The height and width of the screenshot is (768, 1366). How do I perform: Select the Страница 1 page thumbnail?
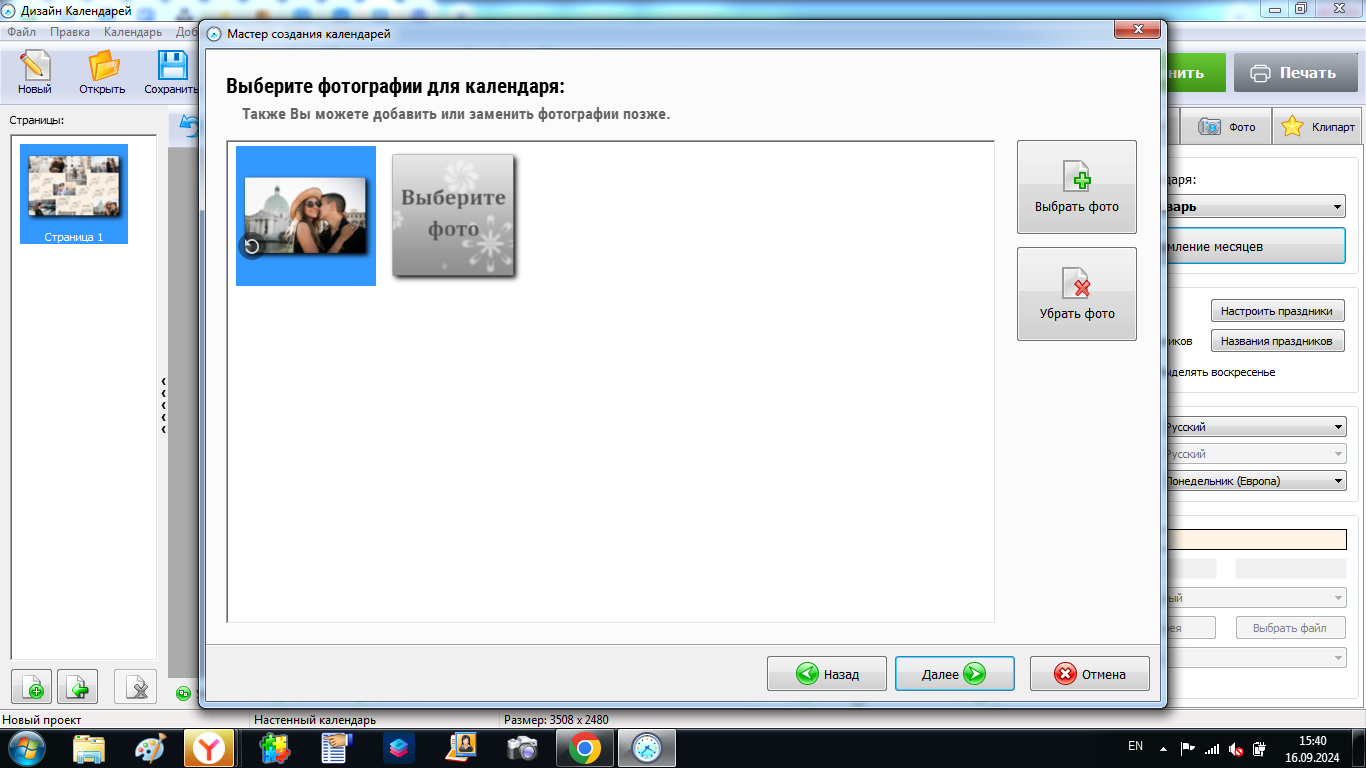coord(74,194)
